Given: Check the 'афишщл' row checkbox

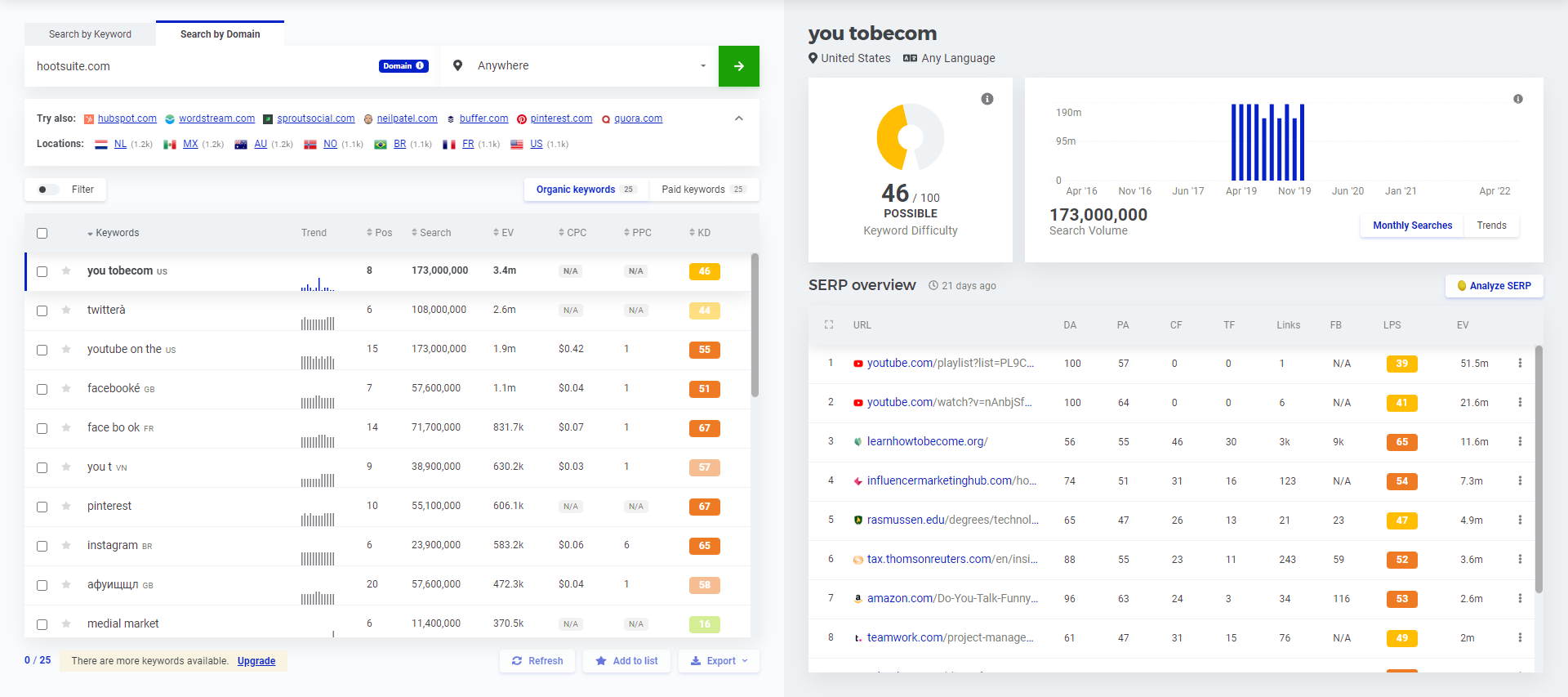Looking at the screenshot, I should pos(42,585).
